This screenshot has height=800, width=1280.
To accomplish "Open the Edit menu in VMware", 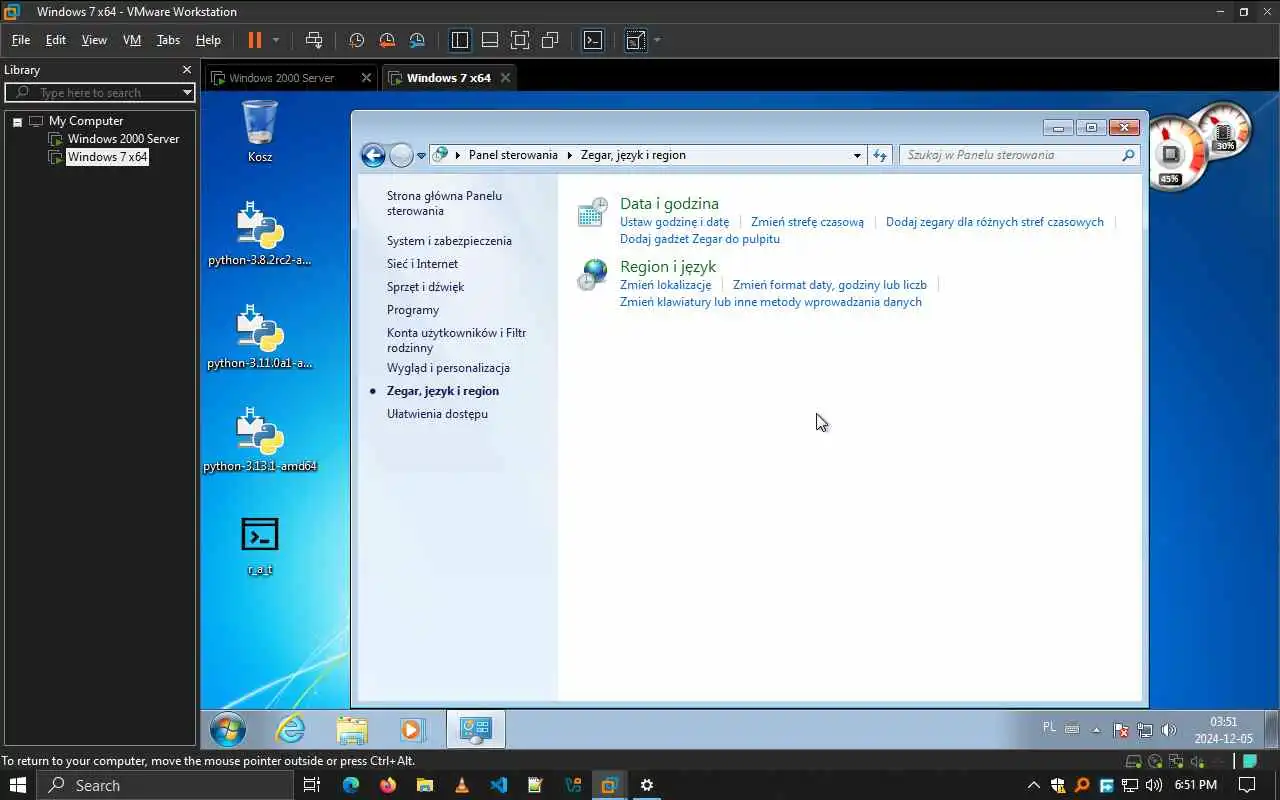I will 56,40.
